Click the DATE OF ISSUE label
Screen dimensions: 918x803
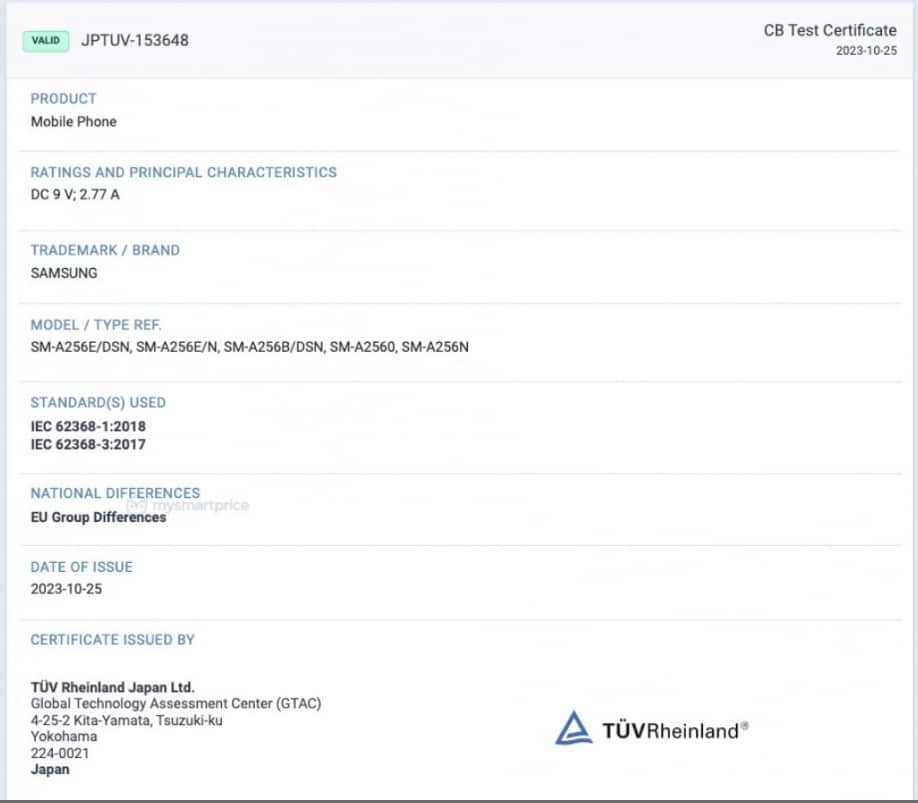(x=82, y=567)
